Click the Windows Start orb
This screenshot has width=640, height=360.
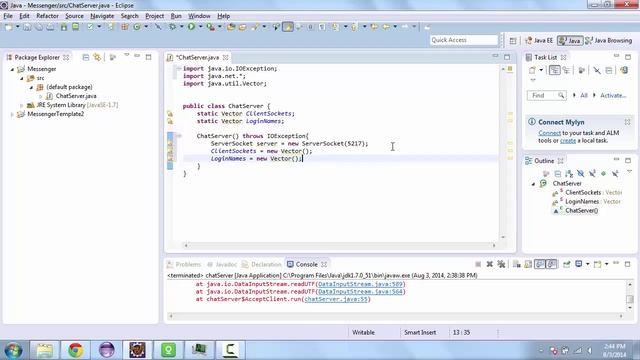point(13,350)
